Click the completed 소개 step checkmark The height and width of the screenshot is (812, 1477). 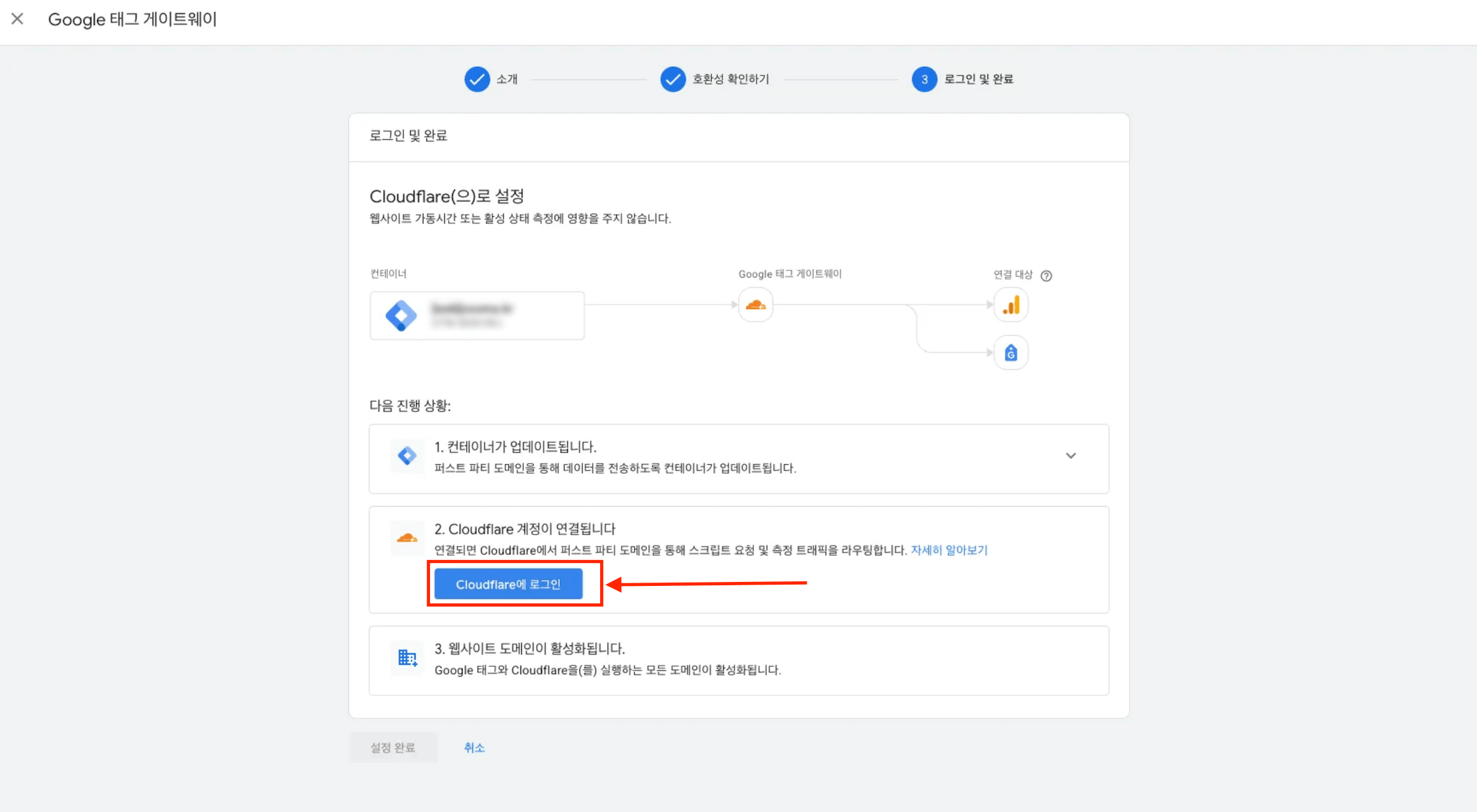tap(477, 79)
